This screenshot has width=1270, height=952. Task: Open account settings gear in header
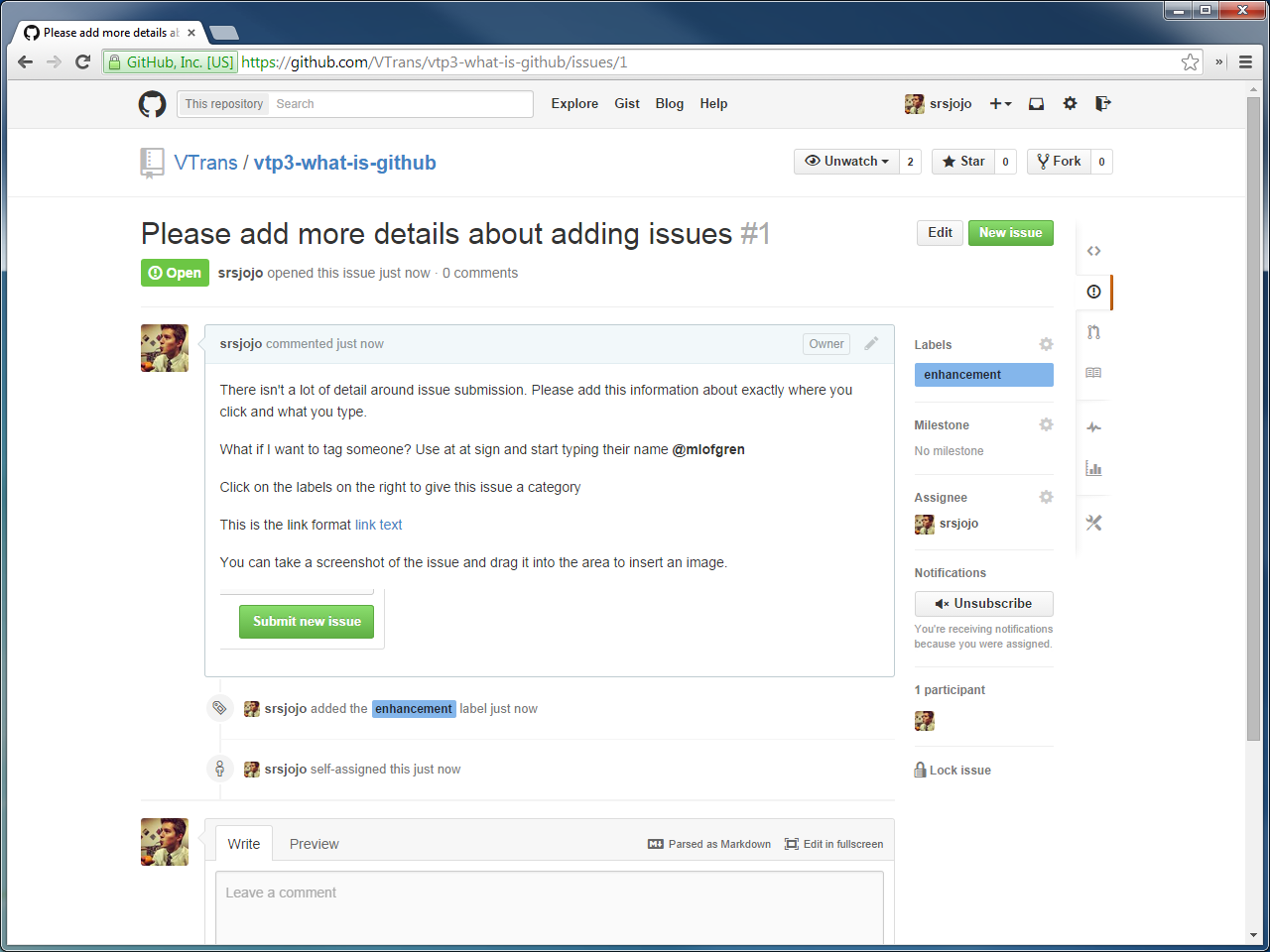(1070, 103)
